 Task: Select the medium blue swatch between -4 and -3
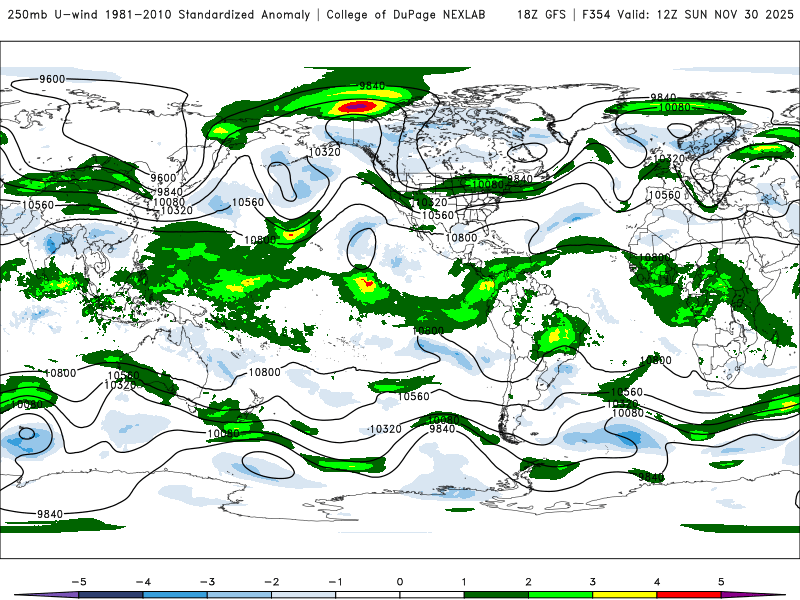[175, 595]
